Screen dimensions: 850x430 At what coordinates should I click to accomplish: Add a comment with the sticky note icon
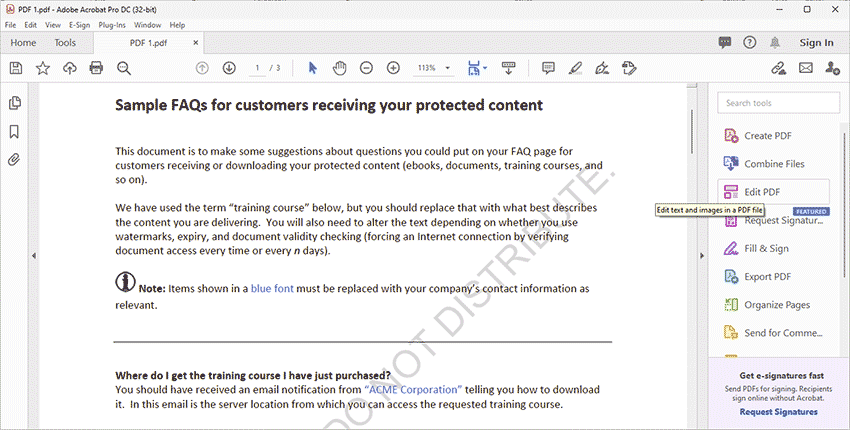(549, 68)
